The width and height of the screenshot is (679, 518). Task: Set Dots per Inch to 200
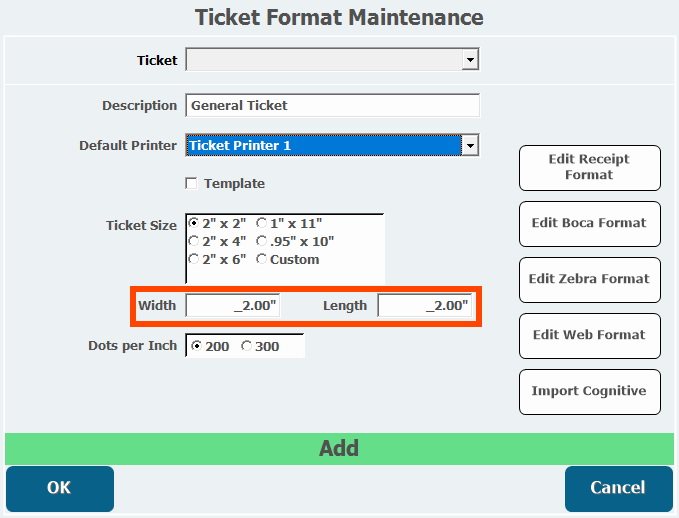click(196, 346)
